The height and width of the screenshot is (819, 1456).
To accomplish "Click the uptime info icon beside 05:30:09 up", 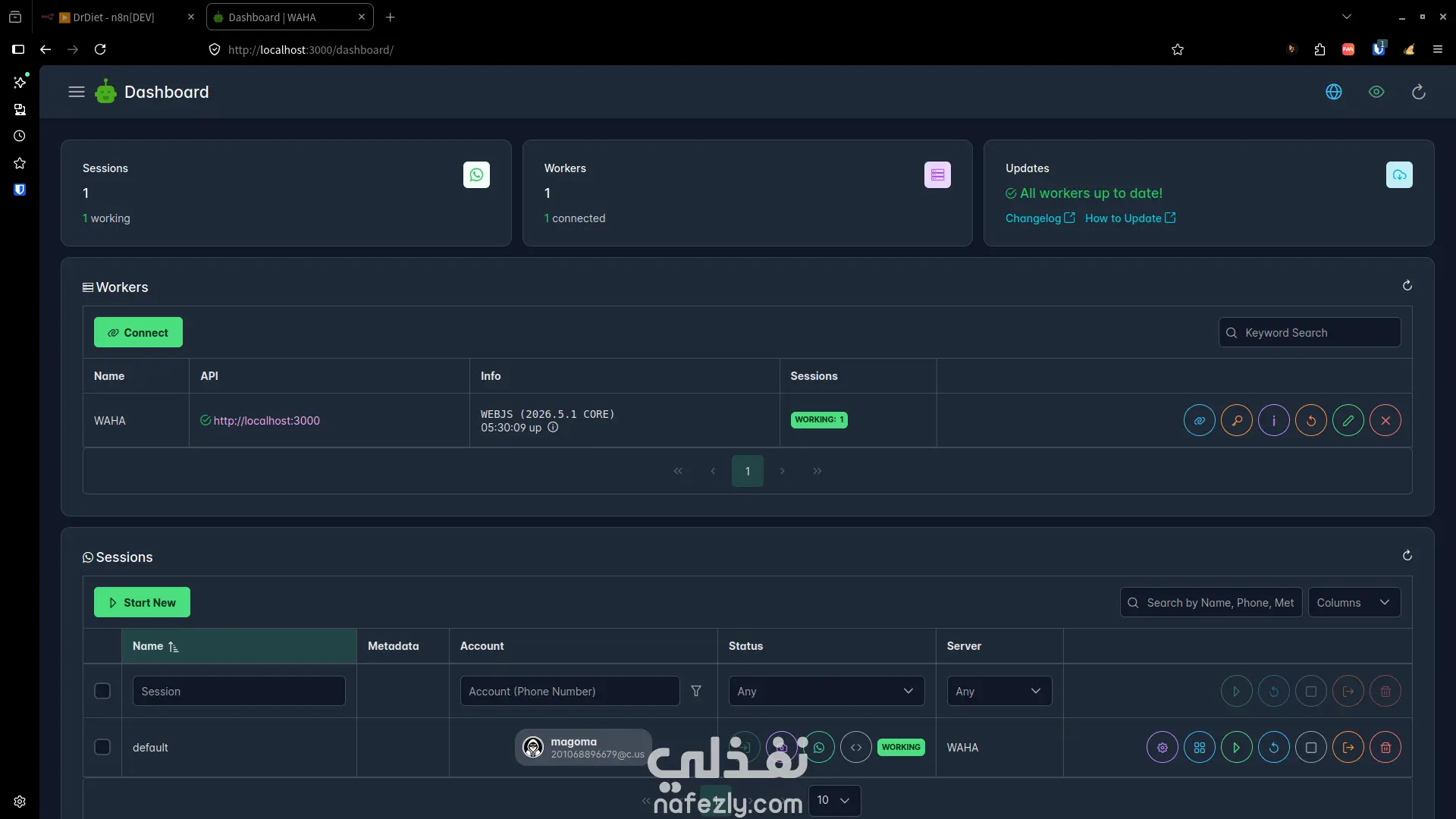I will click(x=553, y=428).
